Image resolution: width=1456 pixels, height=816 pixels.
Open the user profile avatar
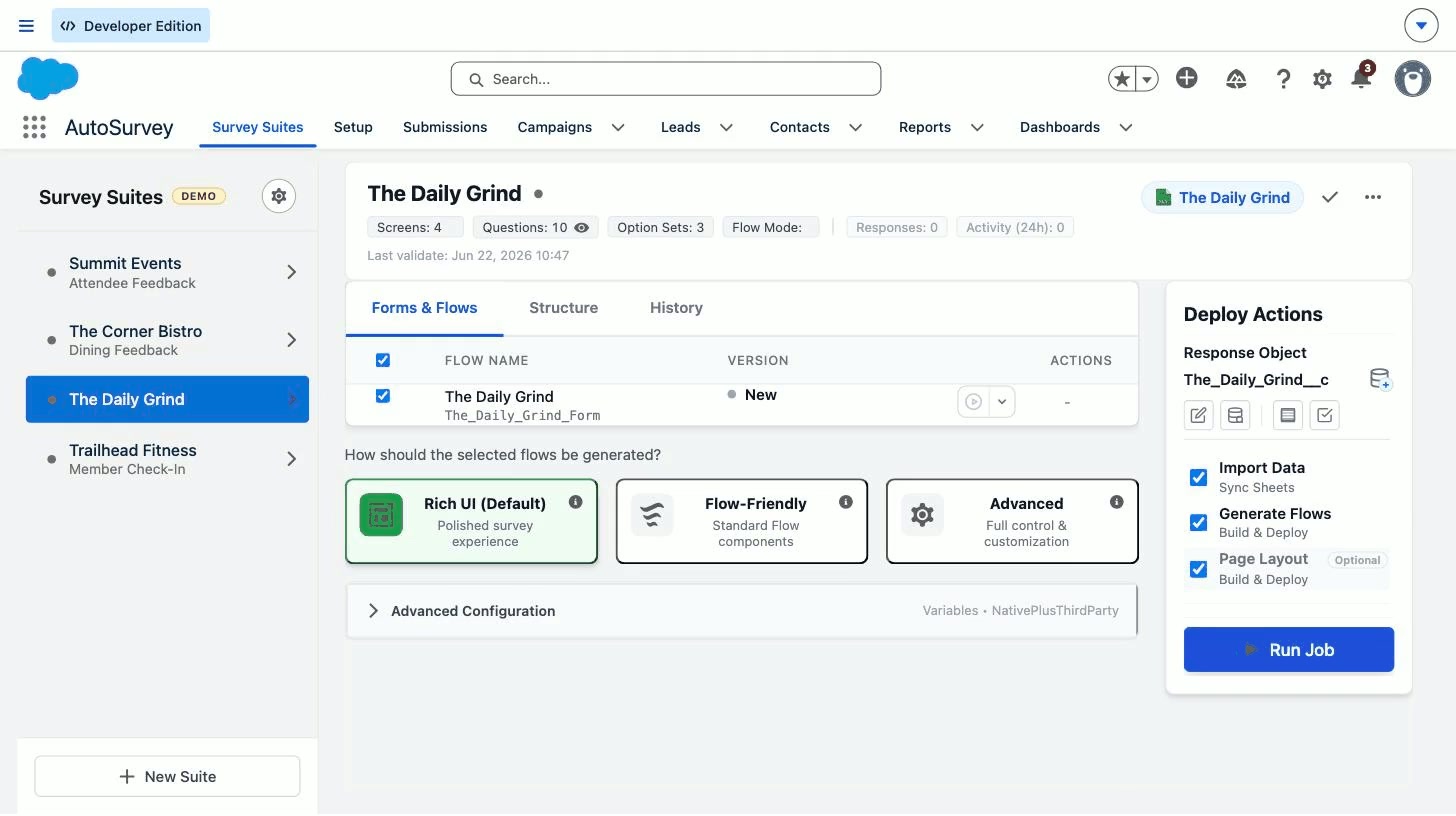[1413, 78]
